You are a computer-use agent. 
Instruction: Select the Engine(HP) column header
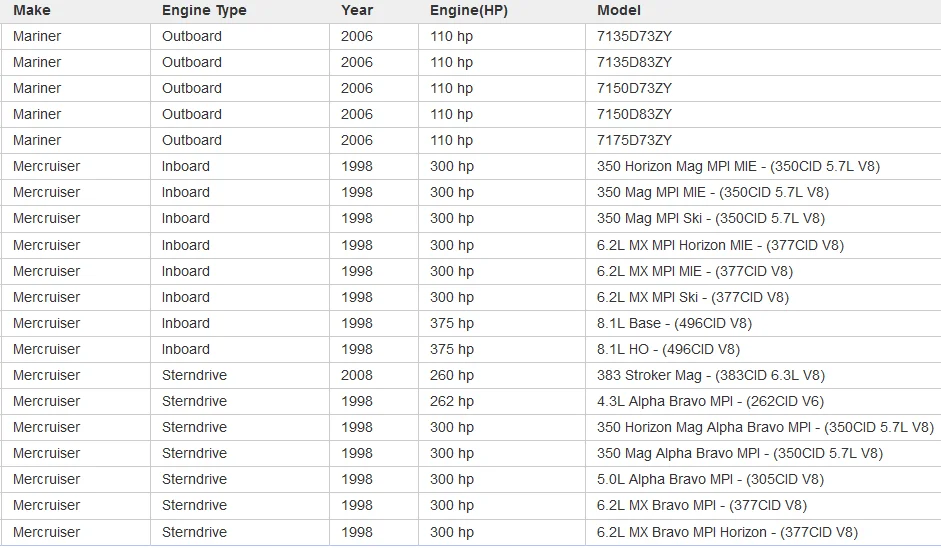point(469,10)
